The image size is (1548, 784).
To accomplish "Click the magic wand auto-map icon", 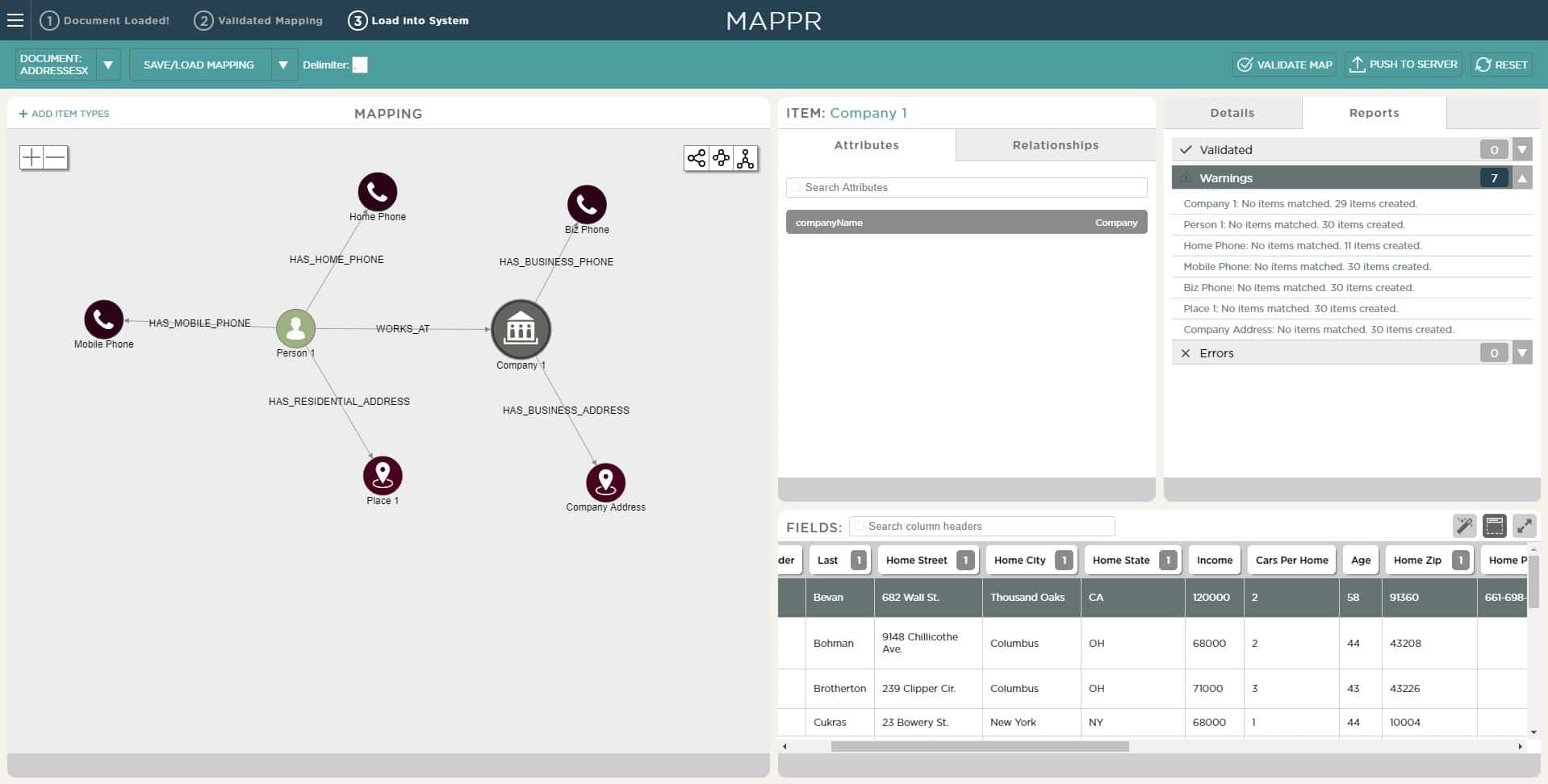I will 1464,526.
